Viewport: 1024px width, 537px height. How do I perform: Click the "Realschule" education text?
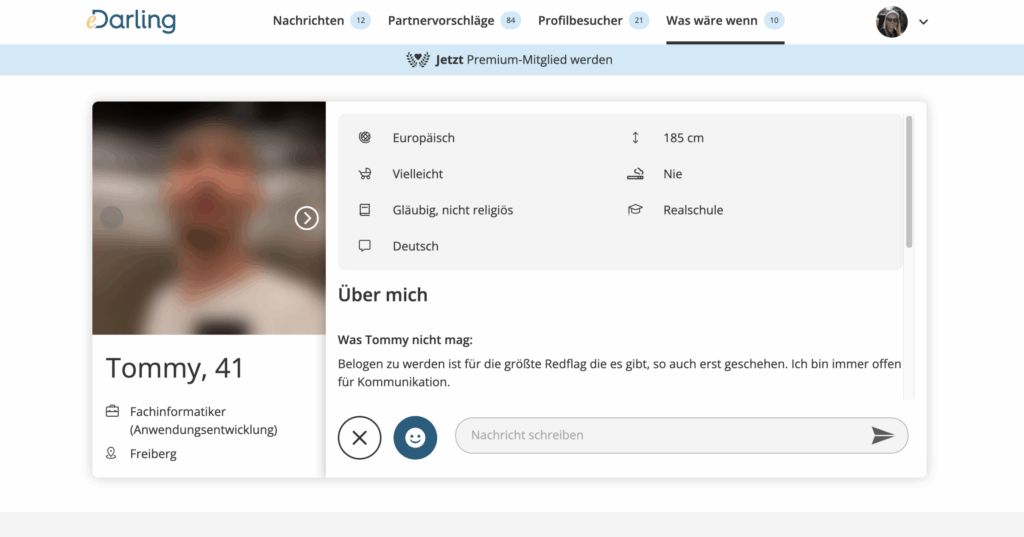tap(693, 210)
